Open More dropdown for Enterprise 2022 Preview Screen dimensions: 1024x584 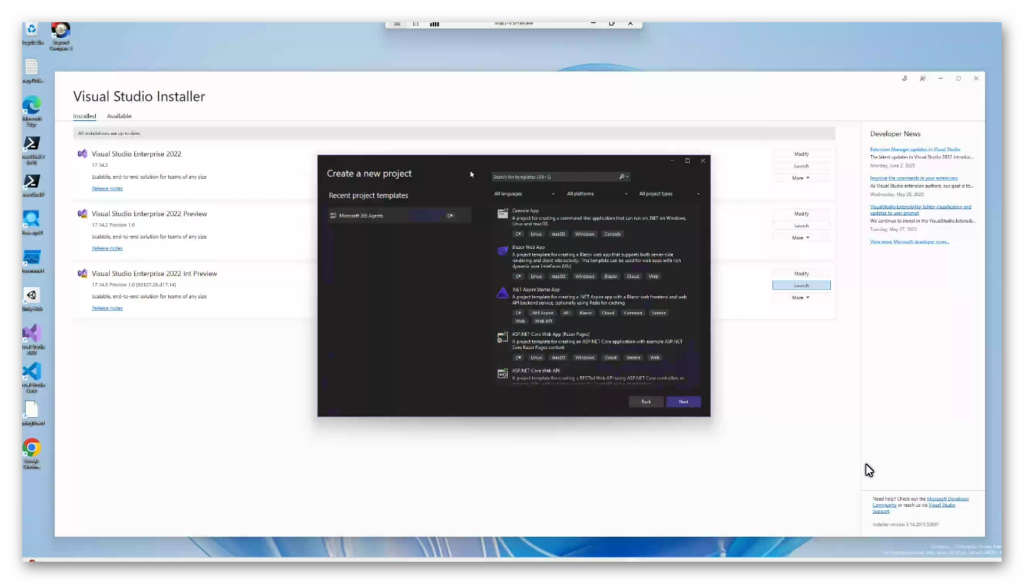pos(801,238)
